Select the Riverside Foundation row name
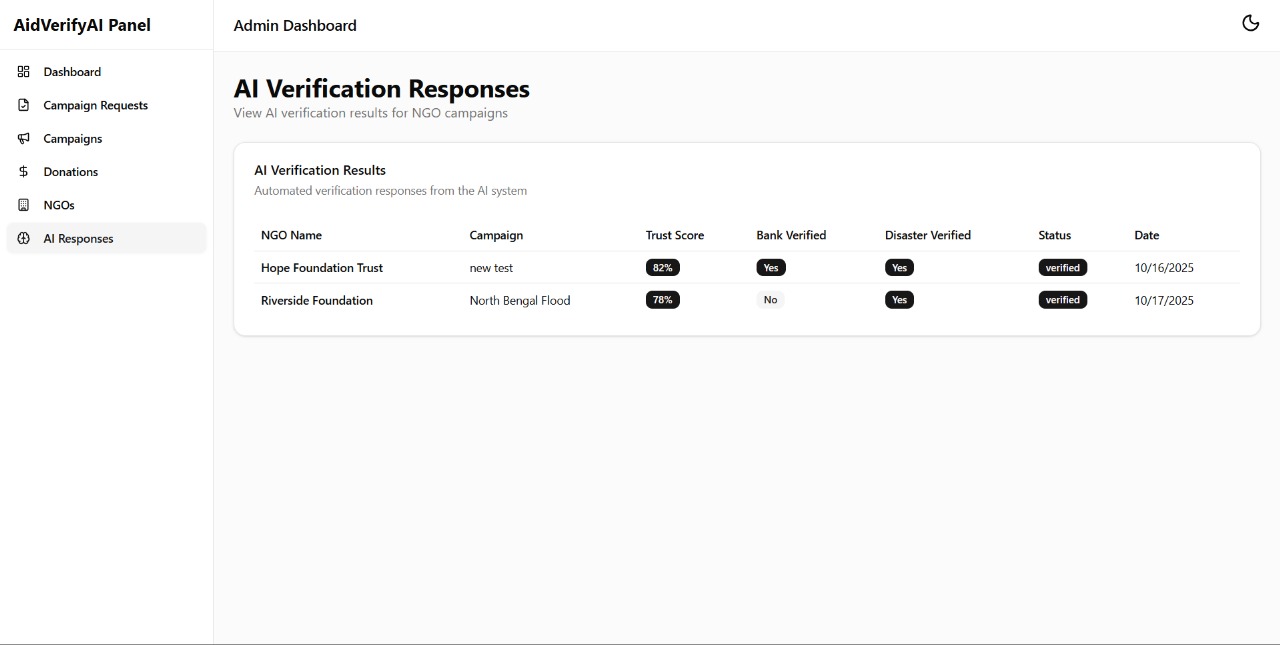 (x=317, y=300)
